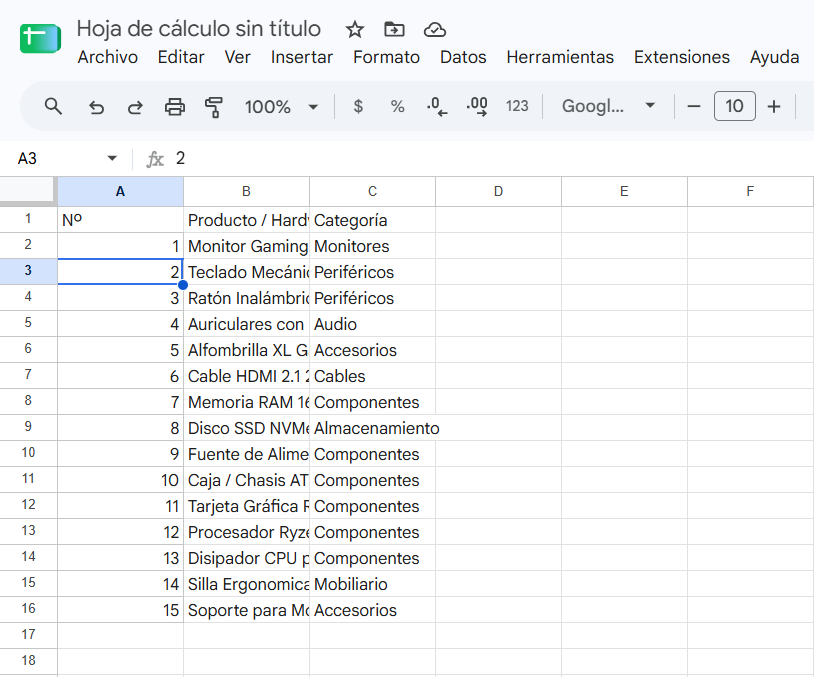Select column F header

[x=750, y=192]
